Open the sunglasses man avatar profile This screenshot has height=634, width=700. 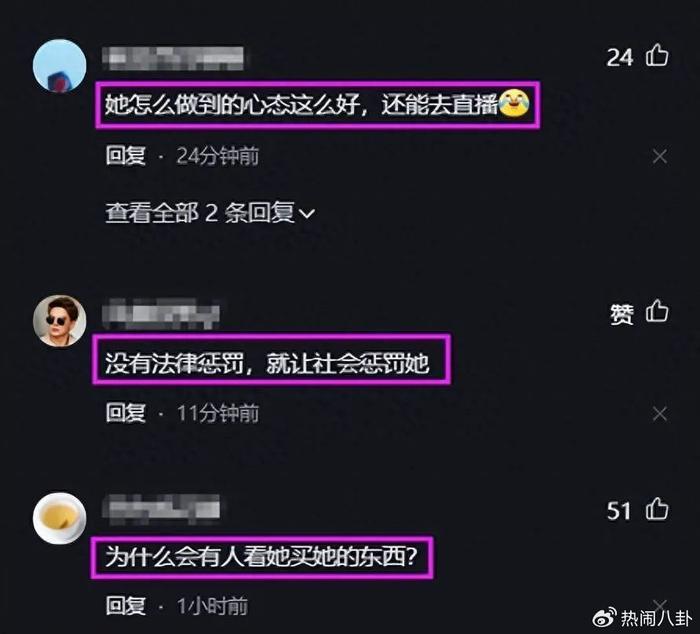(59, 321)
